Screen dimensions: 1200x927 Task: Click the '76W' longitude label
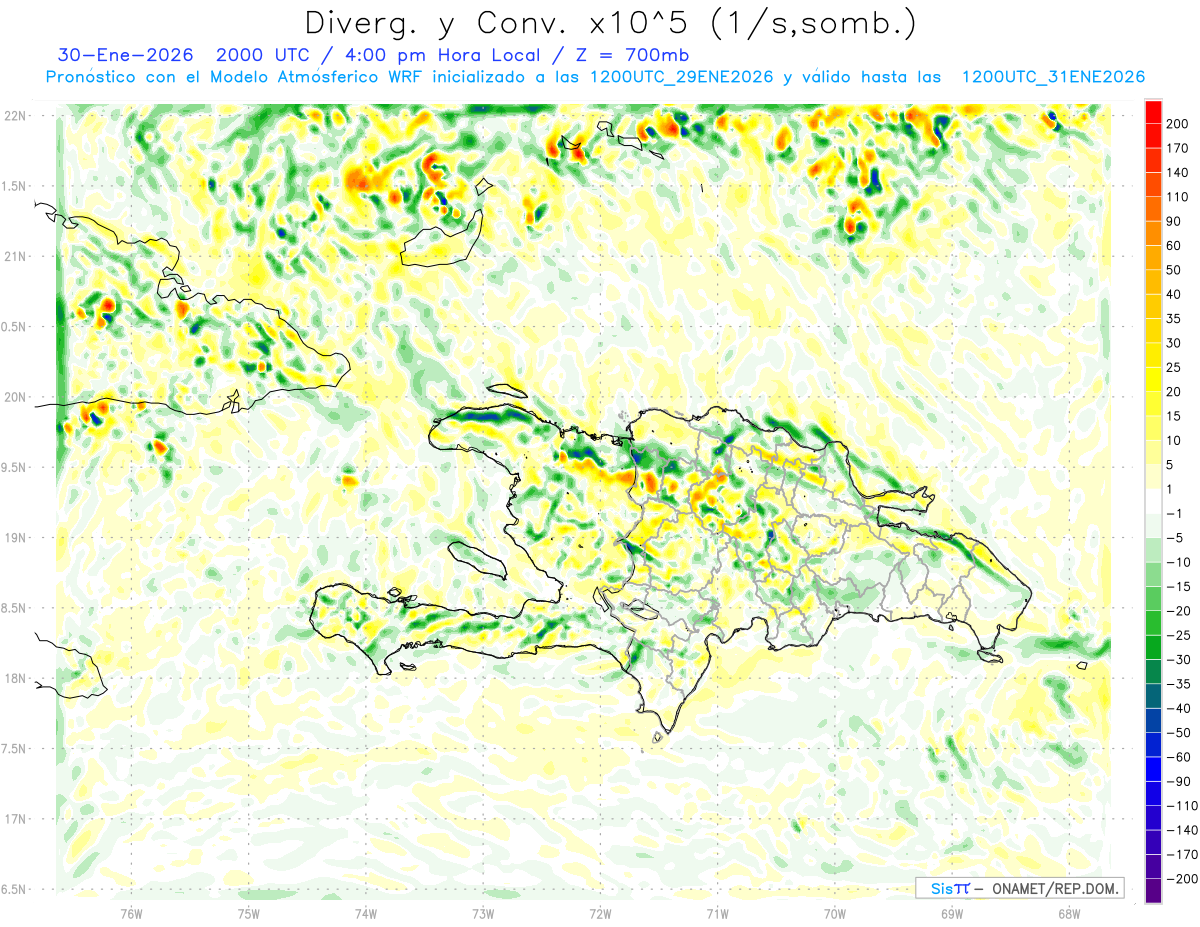click(131, 913)
